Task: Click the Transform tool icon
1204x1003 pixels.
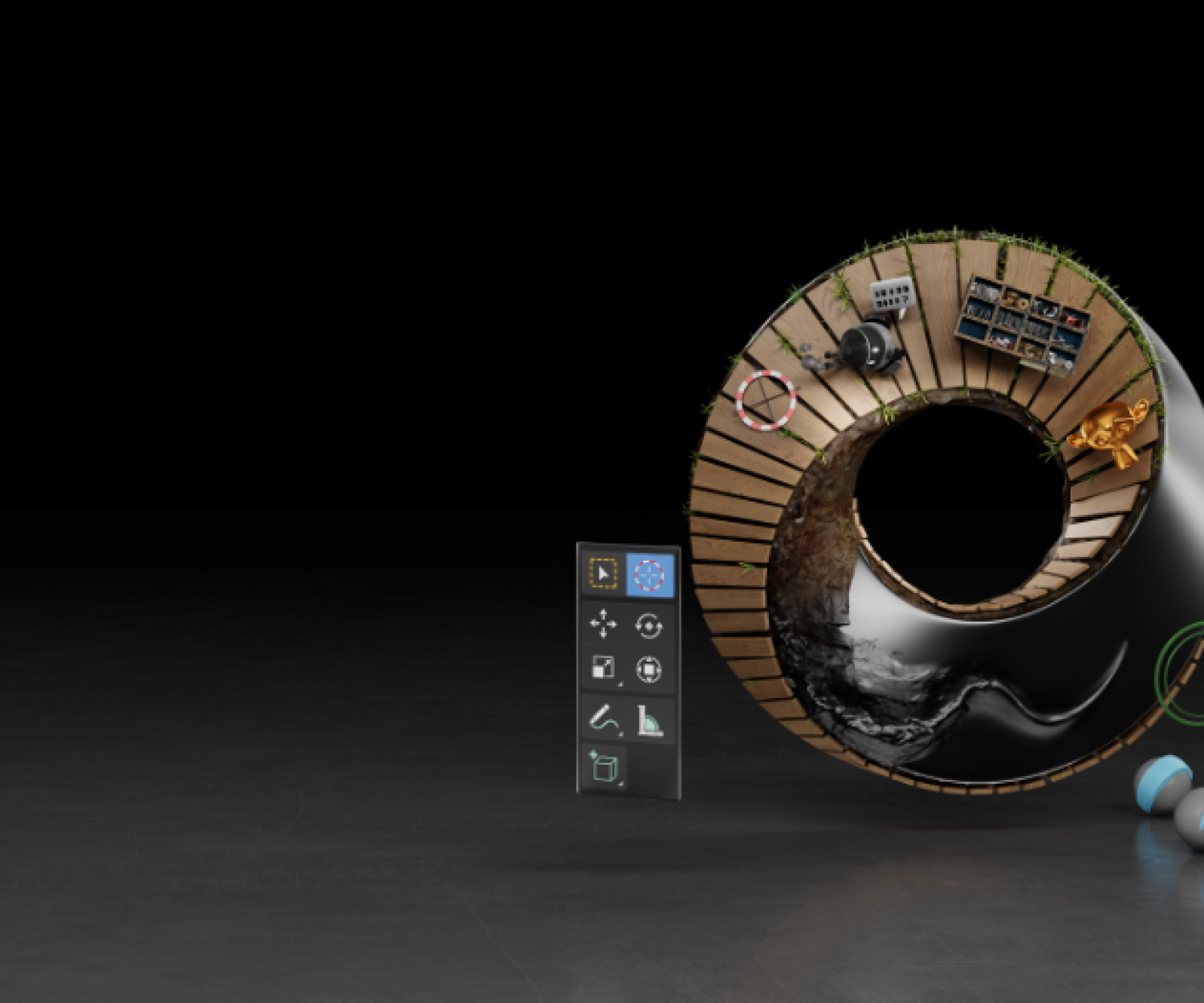Action: click(x=649, y=669)
